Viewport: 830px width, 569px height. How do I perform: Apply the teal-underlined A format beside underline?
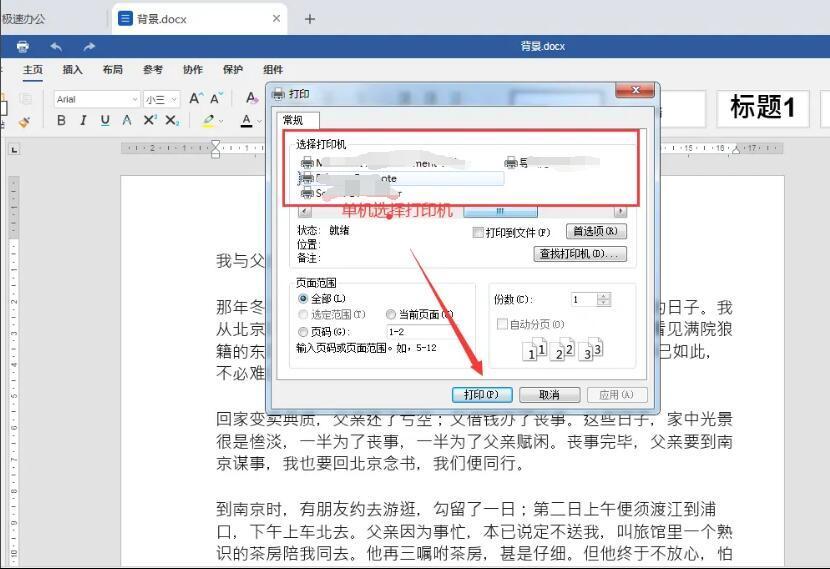tap(127, 121)
